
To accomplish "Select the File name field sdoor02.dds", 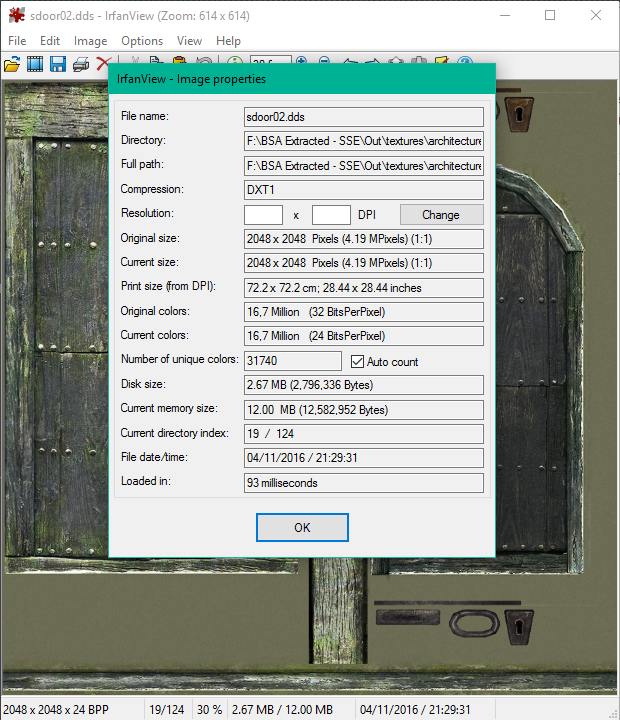I will [x=364, y=117].
